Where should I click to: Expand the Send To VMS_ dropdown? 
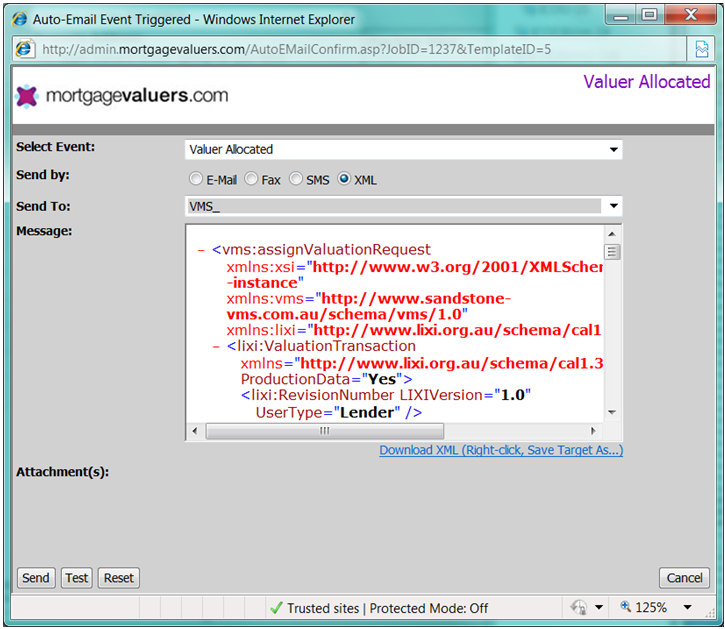[614, 206]
